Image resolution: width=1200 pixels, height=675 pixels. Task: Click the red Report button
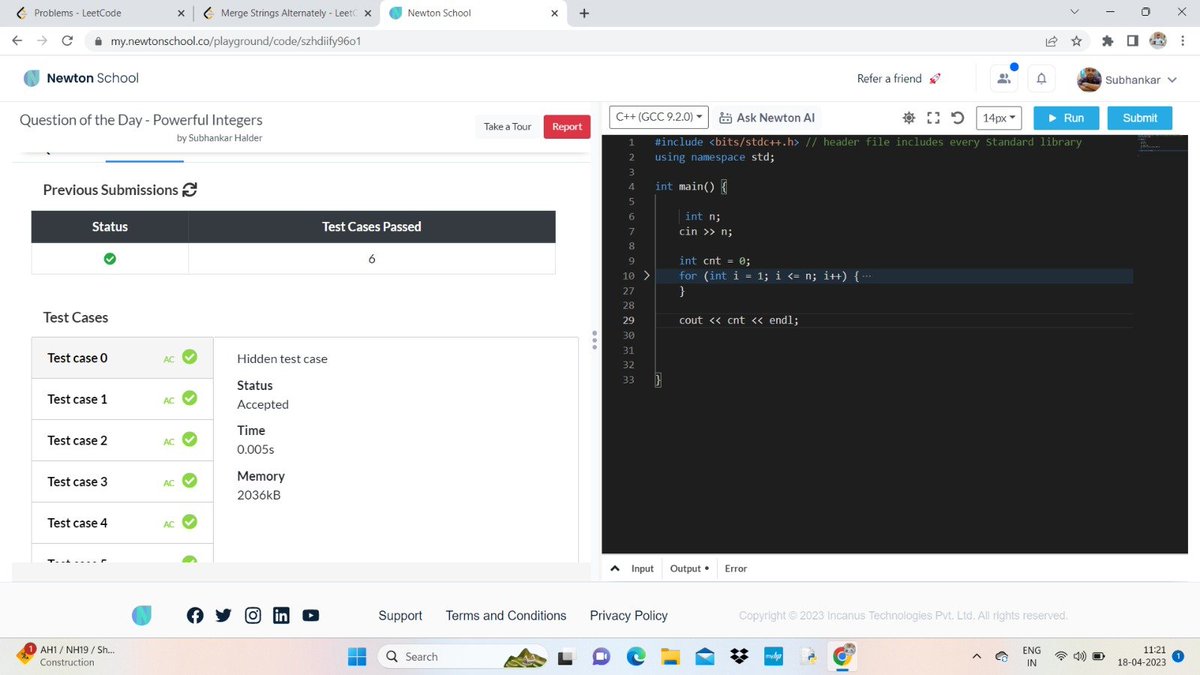click(567, 127)
